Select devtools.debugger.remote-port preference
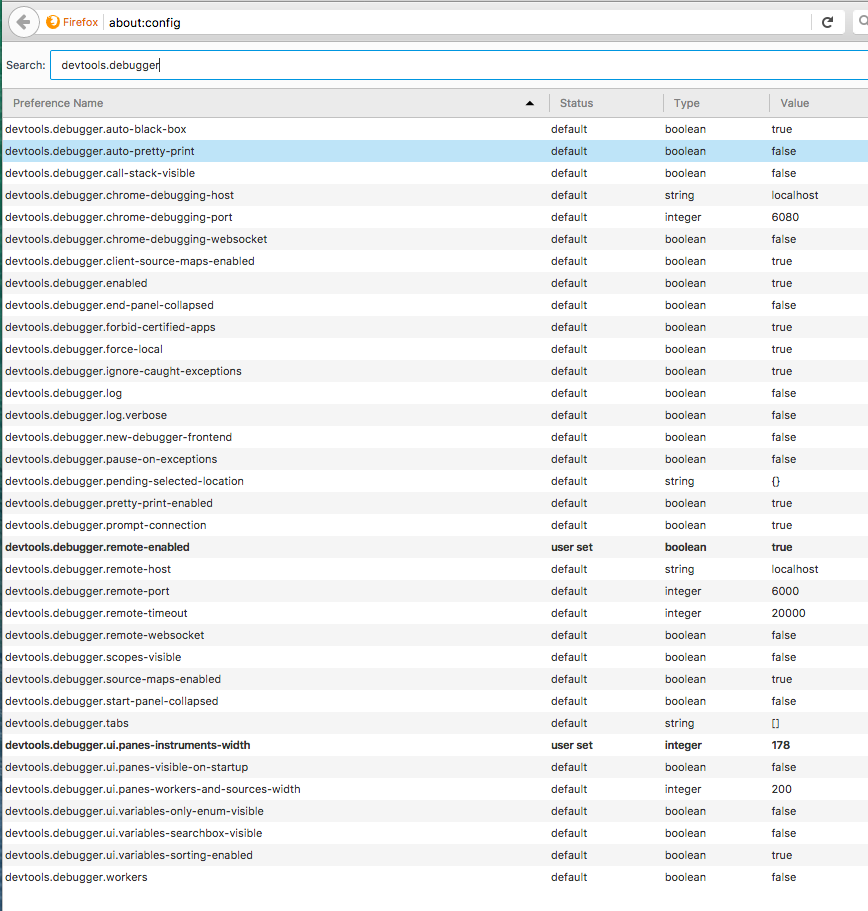868x911 pixels. tap(435, 591)
